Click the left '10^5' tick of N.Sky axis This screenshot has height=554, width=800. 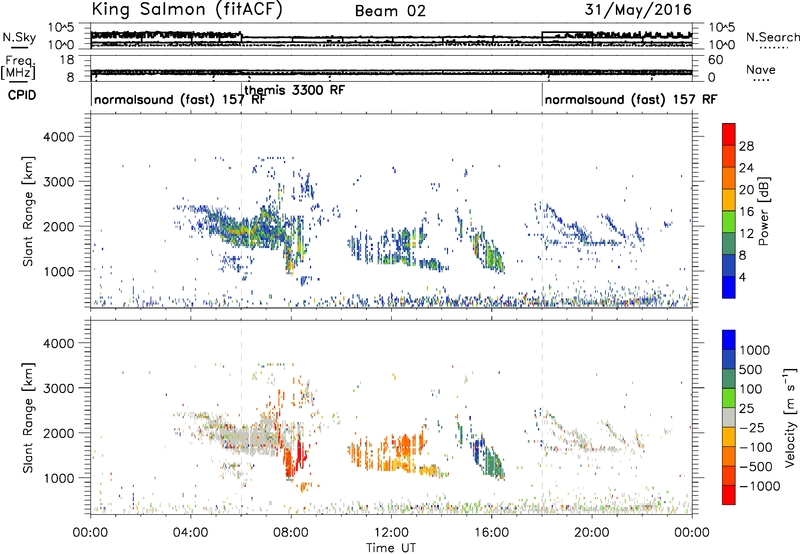(61, 27)
